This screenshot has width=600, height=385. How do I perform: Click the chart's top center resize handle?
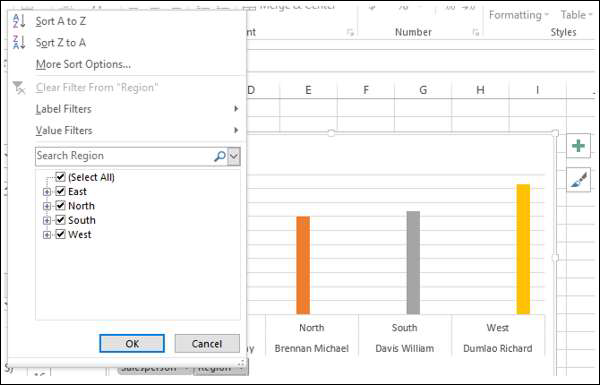(331, 133)
